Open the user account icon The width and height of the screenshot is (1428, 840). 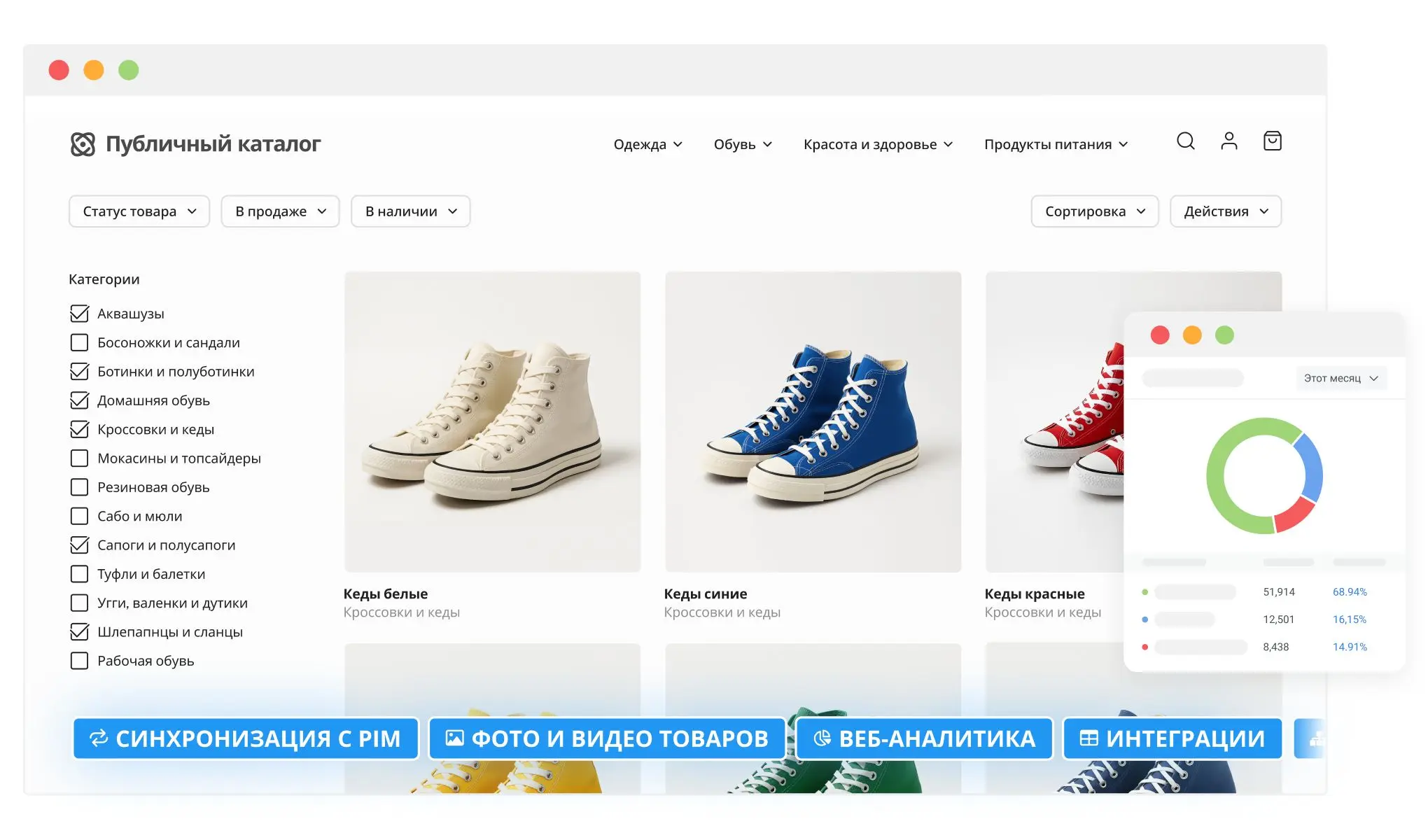tap(1228, 141)
